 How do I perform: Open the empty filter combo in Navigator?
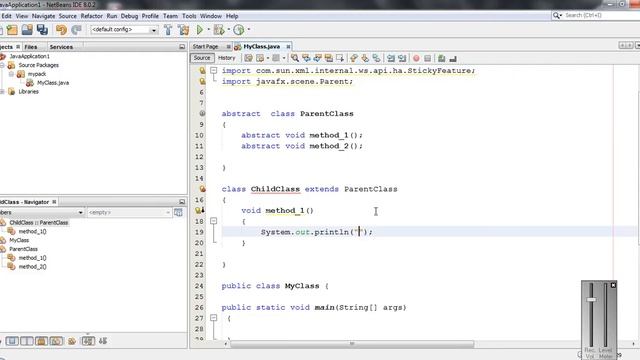point(129,213)
